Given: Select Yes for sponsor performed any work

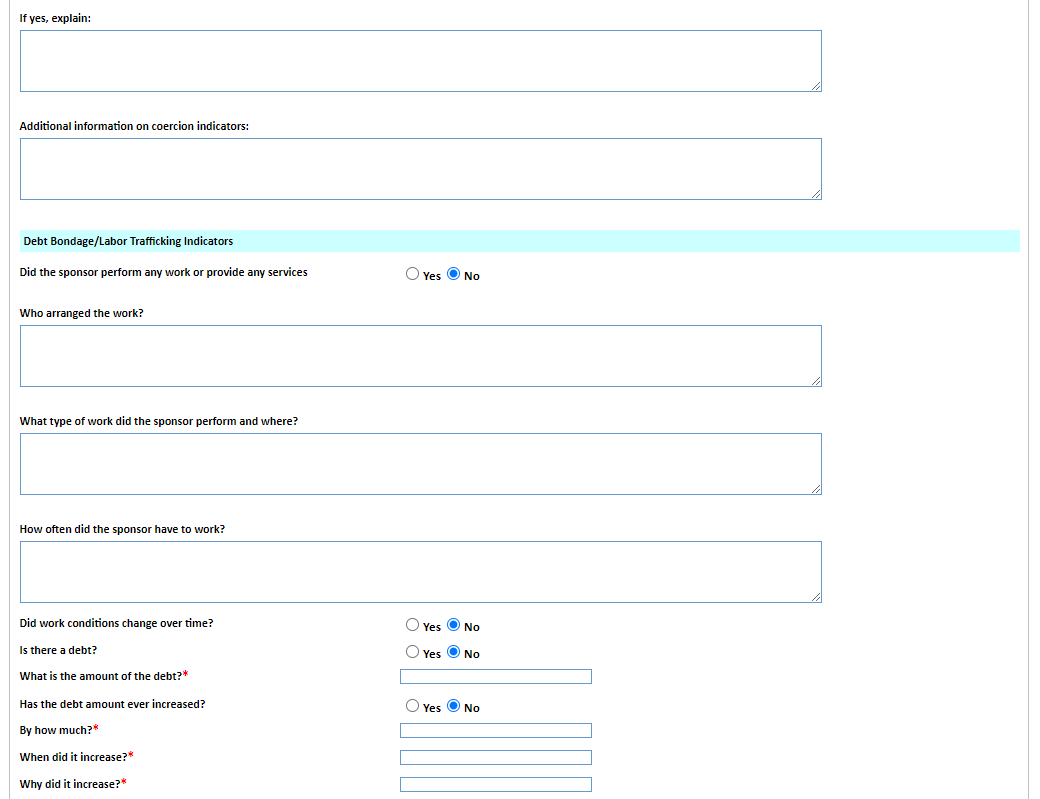Looking at the screenshot, I should 413,274.
